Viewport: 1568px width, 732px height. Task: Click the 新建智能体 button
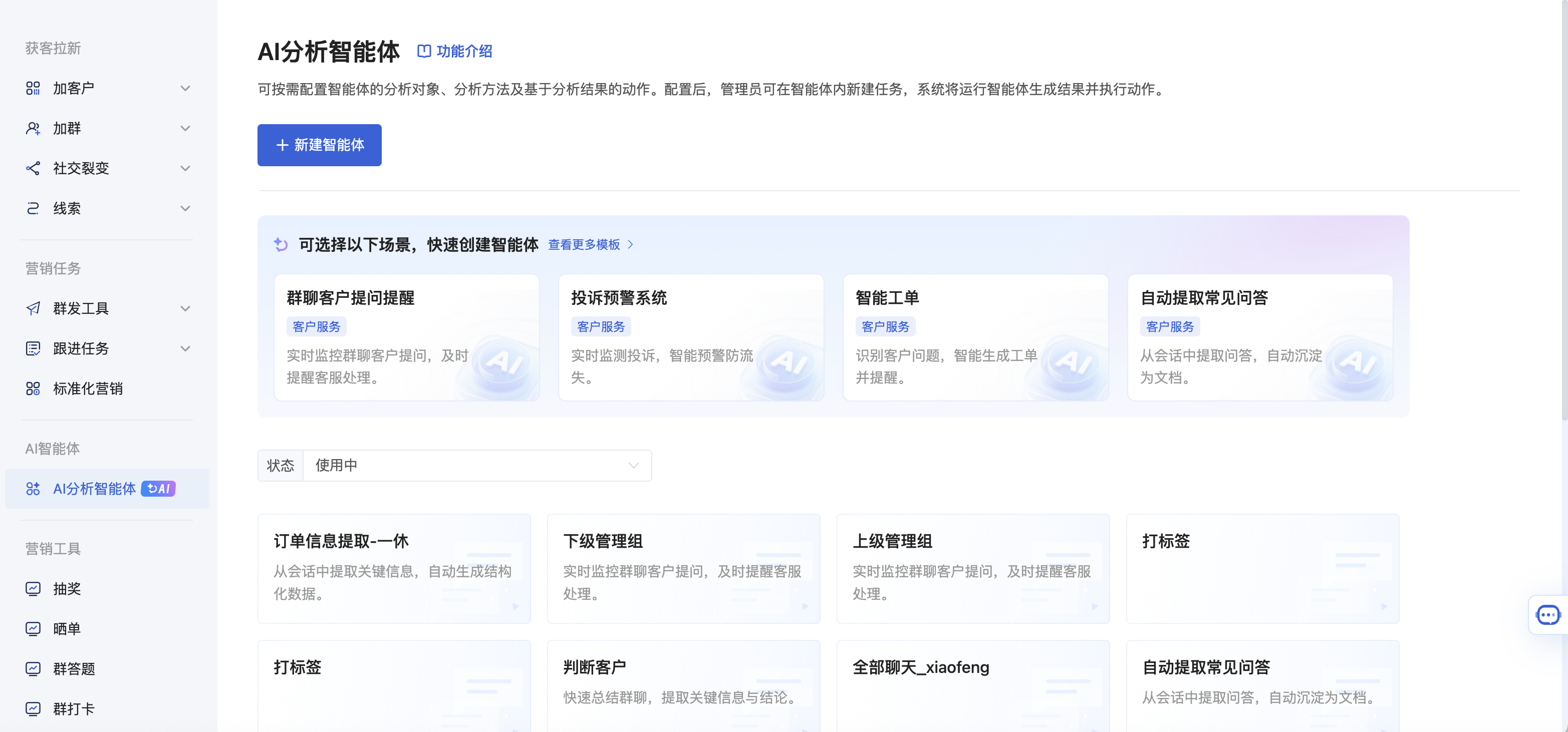pyautogui.click(x=320, y=145)
